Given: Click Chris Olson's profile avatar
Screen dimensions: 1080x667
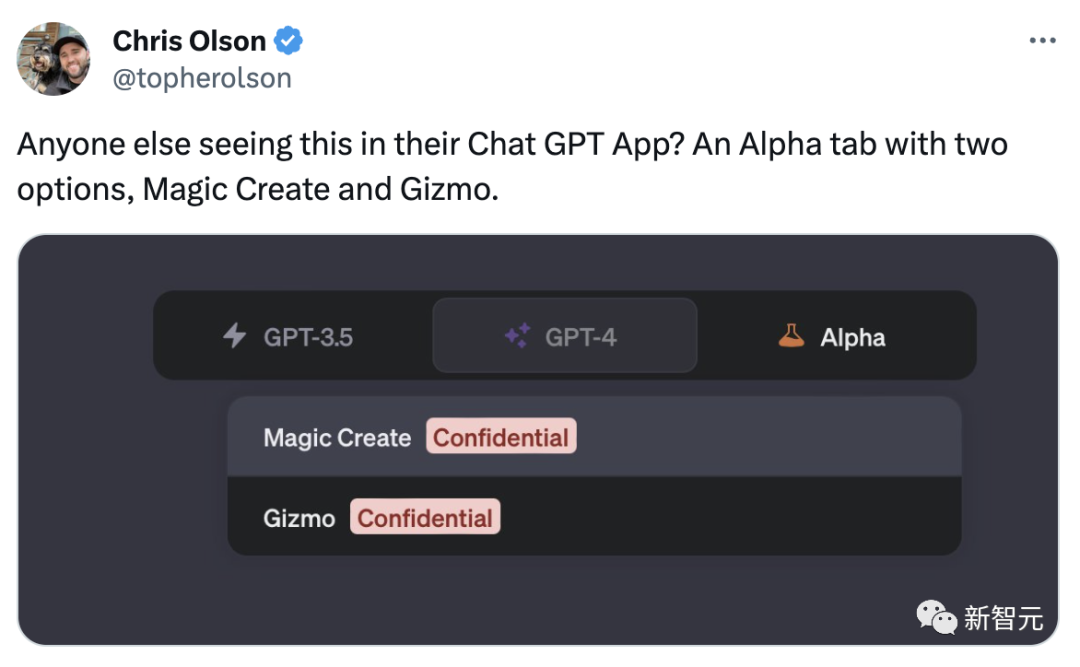Looking at the screenshot, I should pos(54,59).
